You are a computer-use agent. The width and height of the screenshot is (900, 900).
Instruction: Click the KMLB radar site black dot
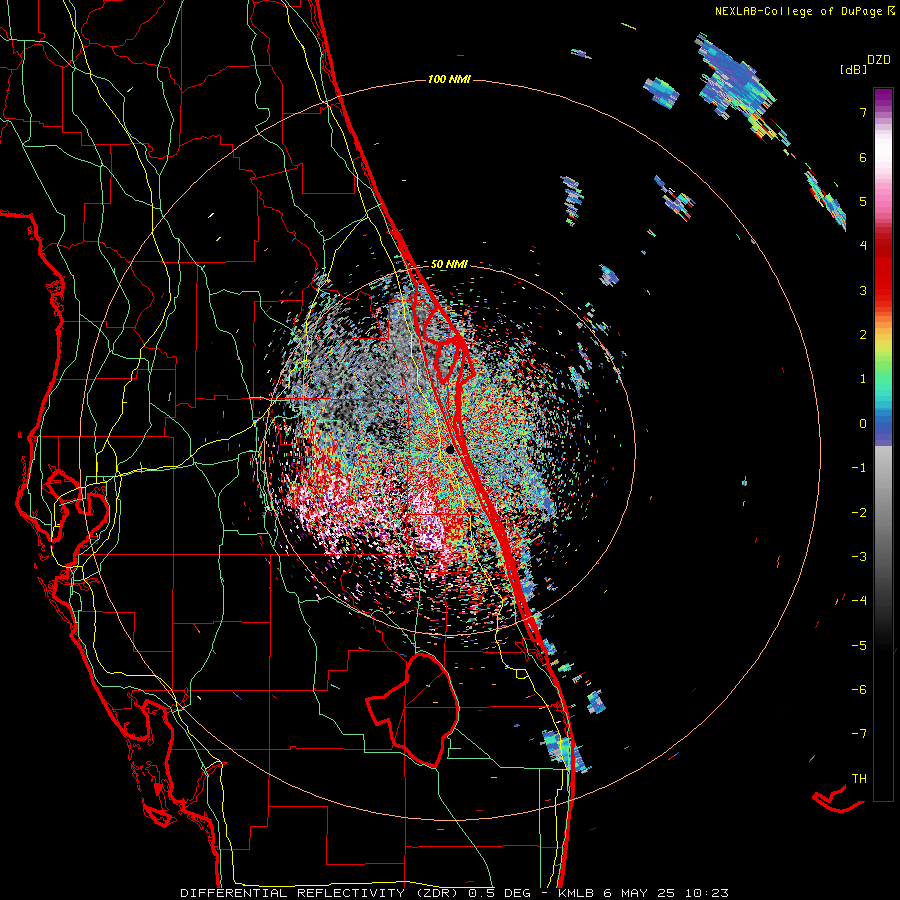pos(451,449)
